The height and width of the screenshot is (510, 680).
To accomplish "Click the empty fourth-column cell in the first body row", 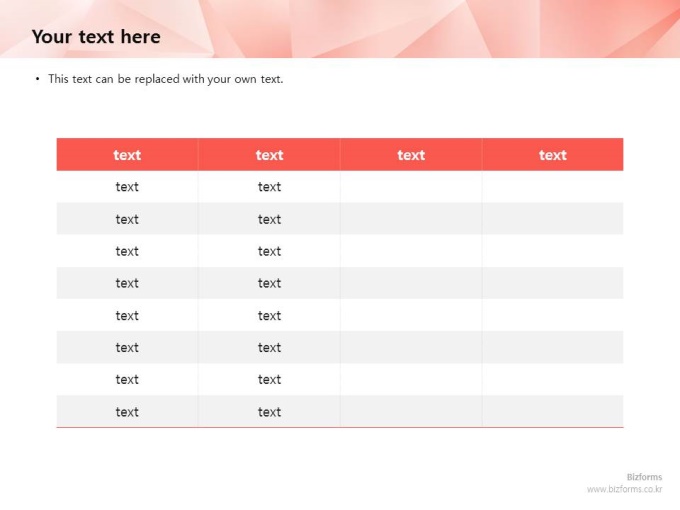I will point(553,187).
